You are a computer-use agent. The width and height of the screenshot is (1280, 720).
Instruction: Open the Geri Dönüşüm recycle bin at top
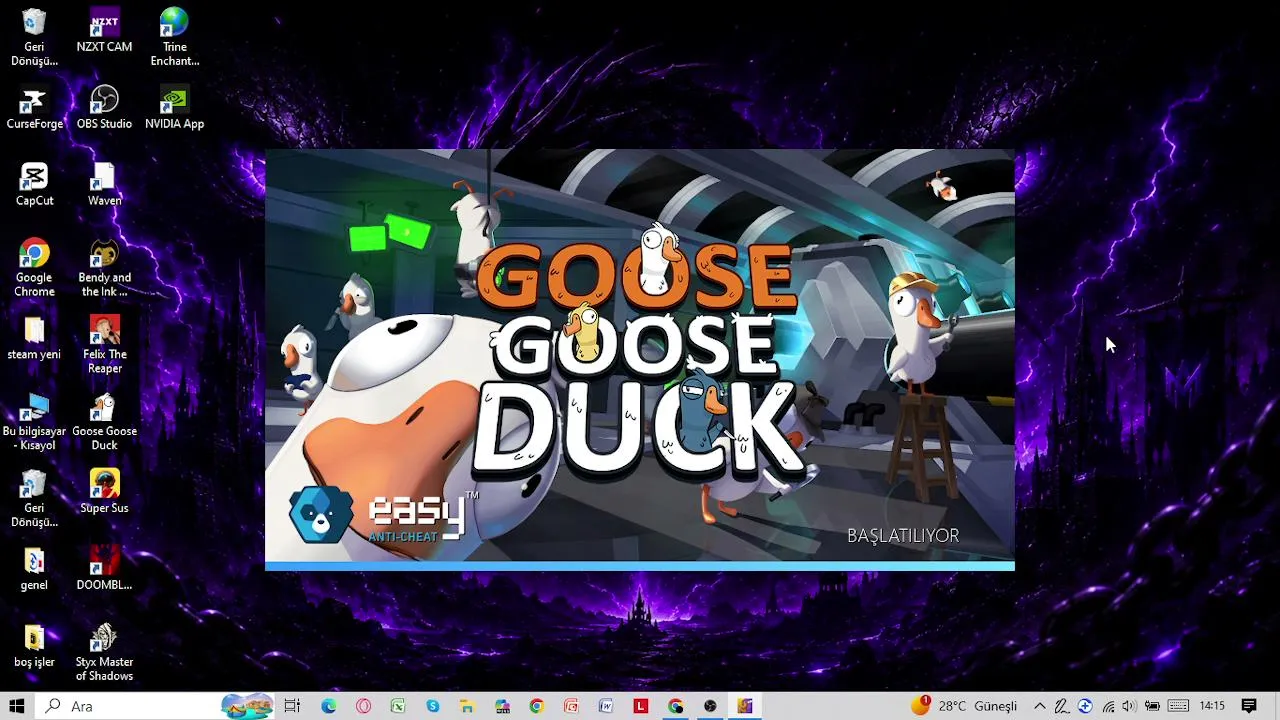[x=34, y=37]
